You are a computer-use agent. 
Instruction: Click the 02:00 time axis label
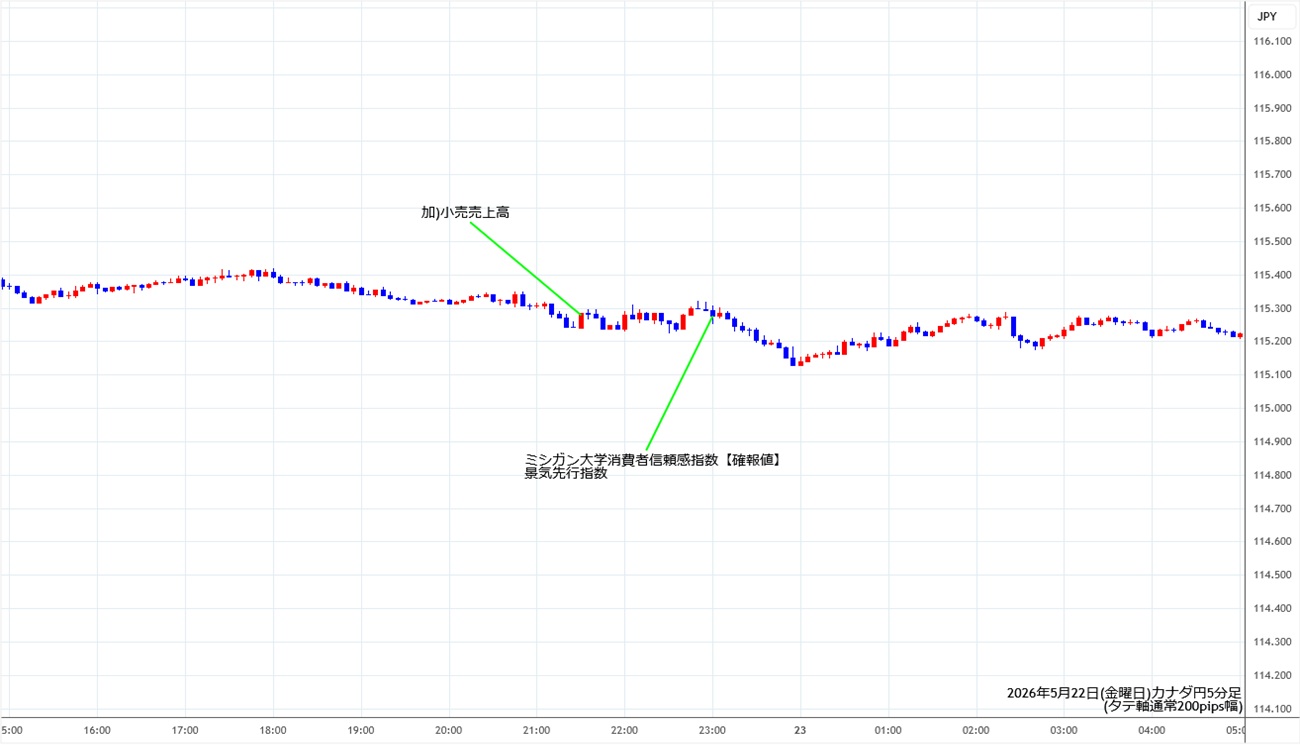click(976, 730)
